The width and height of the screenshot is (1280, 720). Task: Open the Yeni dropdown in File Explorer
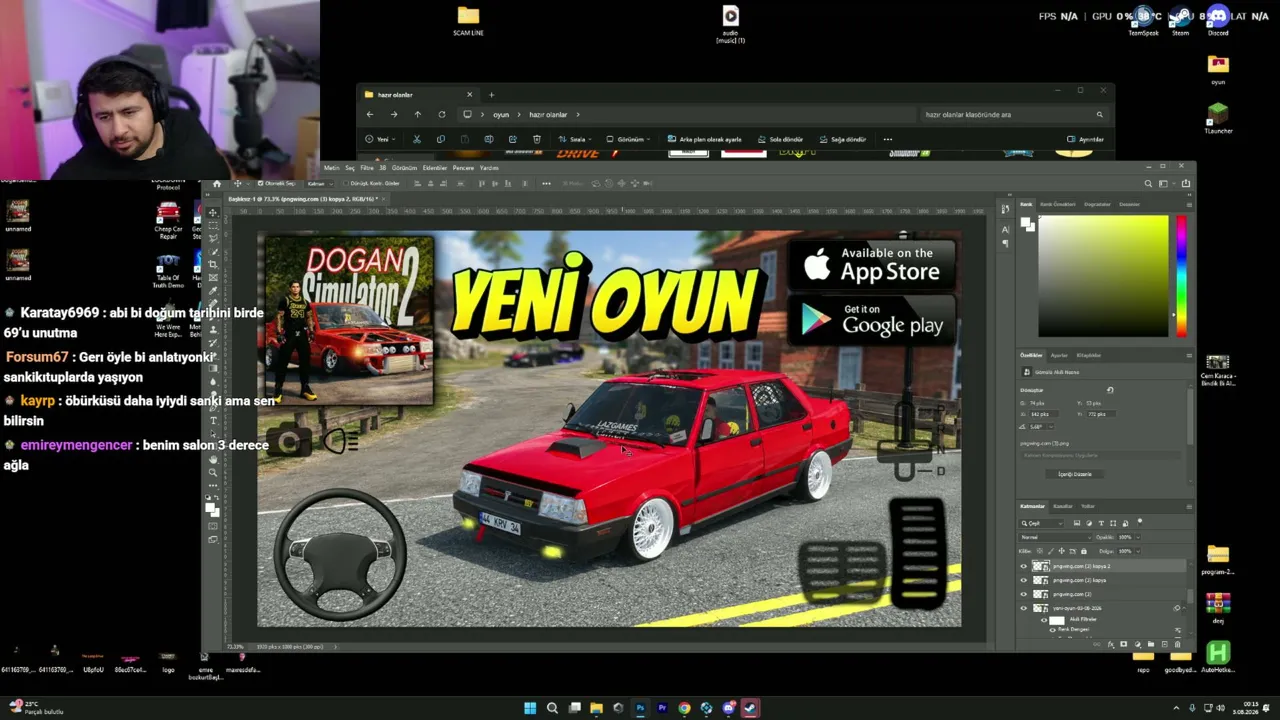[x=380, y=140]
